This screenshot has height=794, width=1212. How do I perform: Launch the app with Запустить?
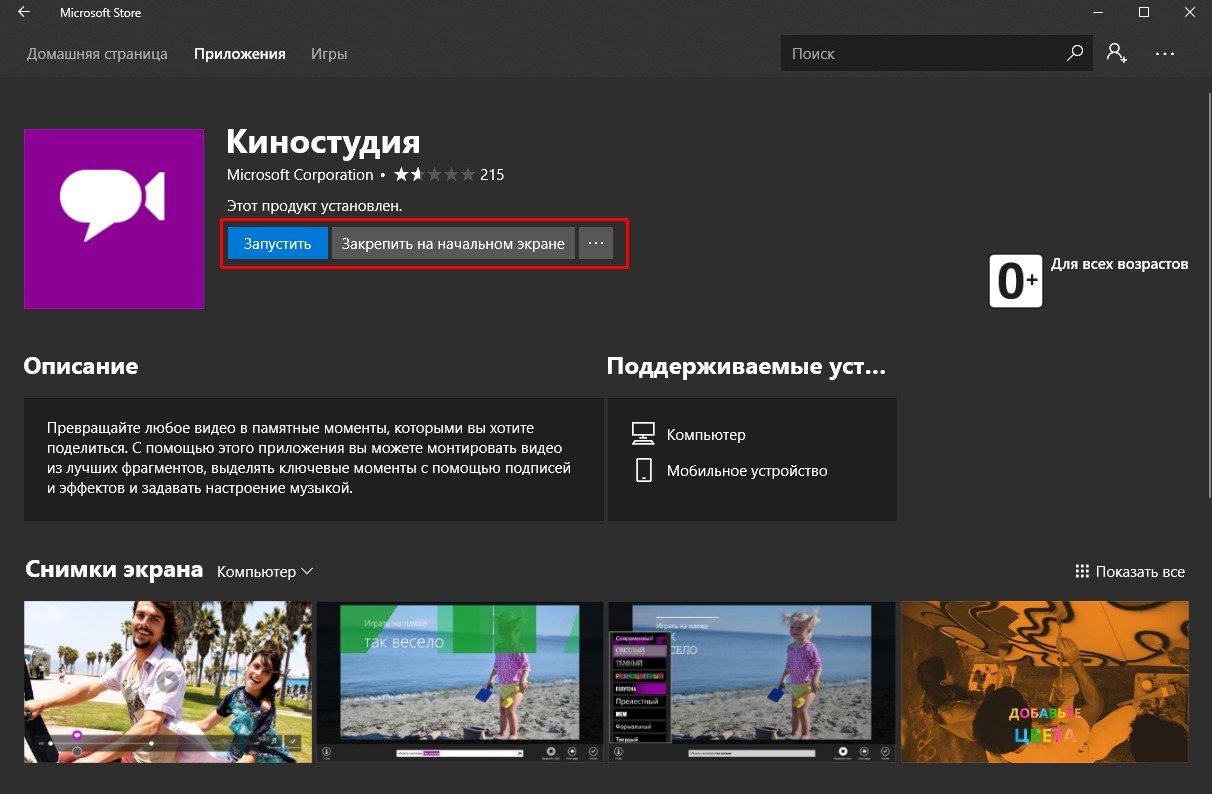click(x=278, y=243)
